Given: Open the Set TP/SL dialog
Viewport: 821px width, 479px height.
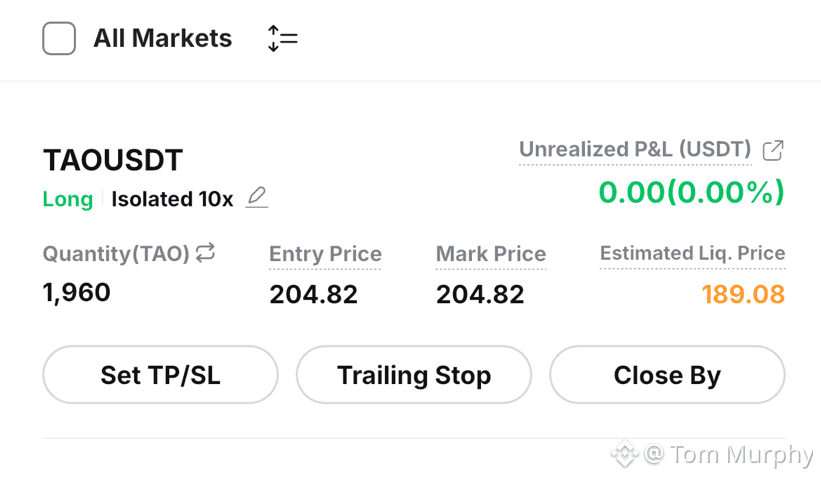Looking at the screenshot, I should coord(160,375).
